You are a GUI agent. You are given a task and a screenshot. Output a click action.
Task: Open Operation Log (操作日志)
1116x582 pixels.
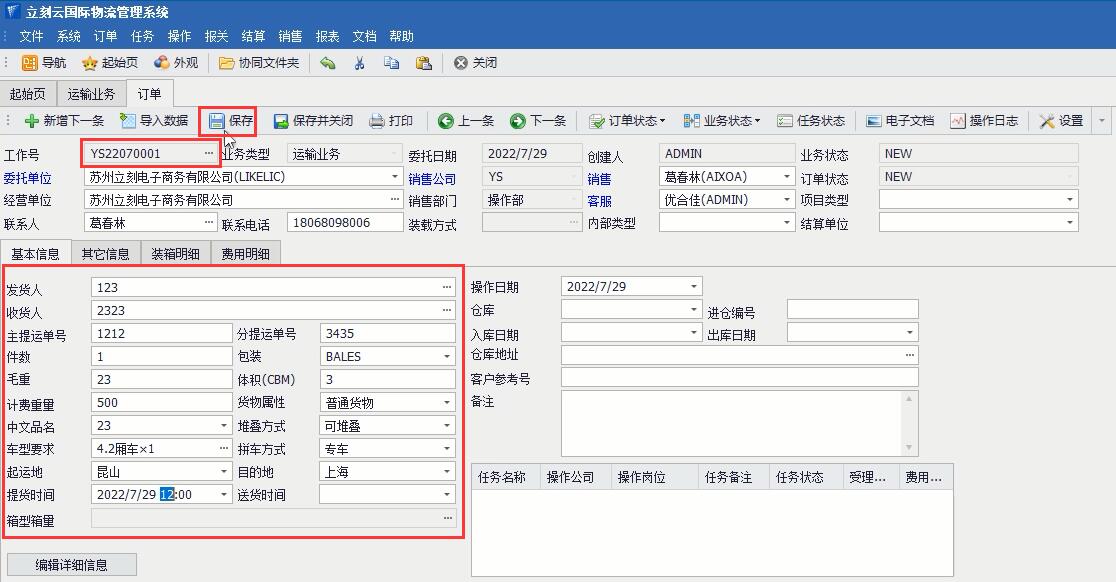pos(958,121)
